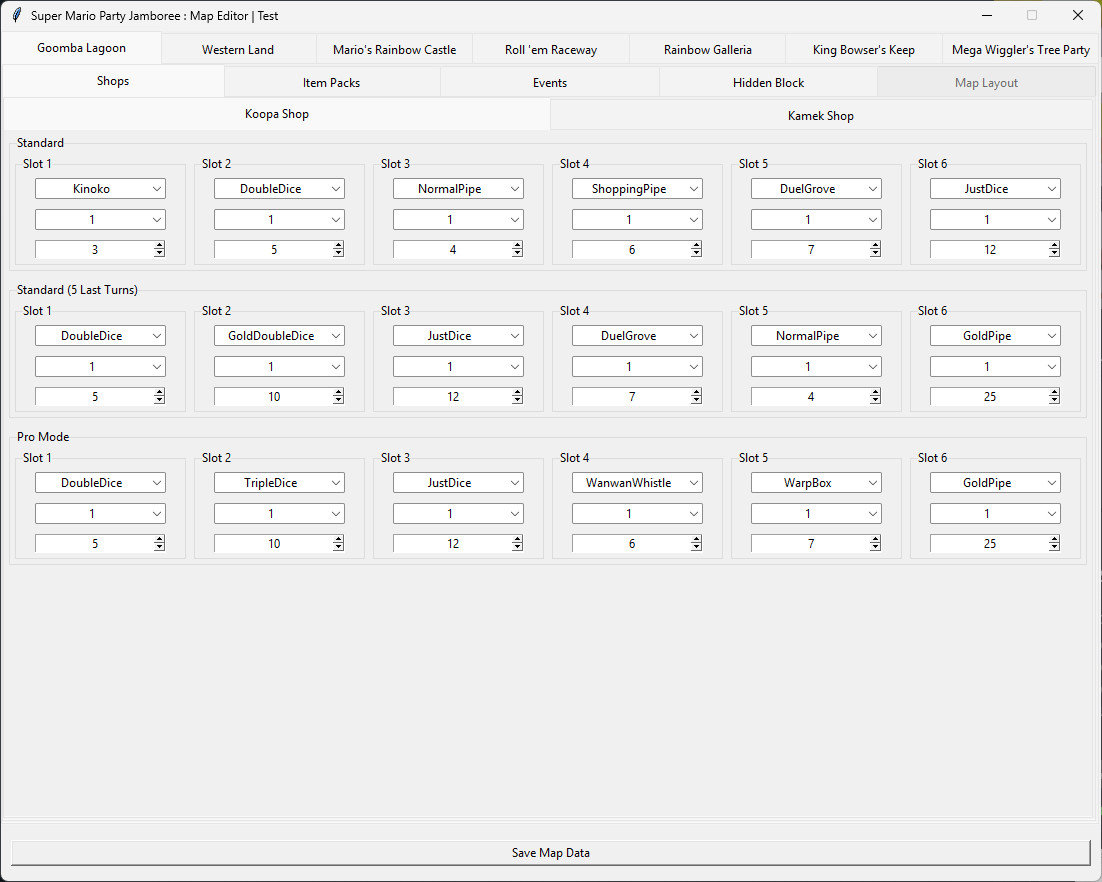Increment the JustDice price of 12 in Standard Slot 6
The width and height of the screenshot is (1102, 882).
click(1054, 245)
